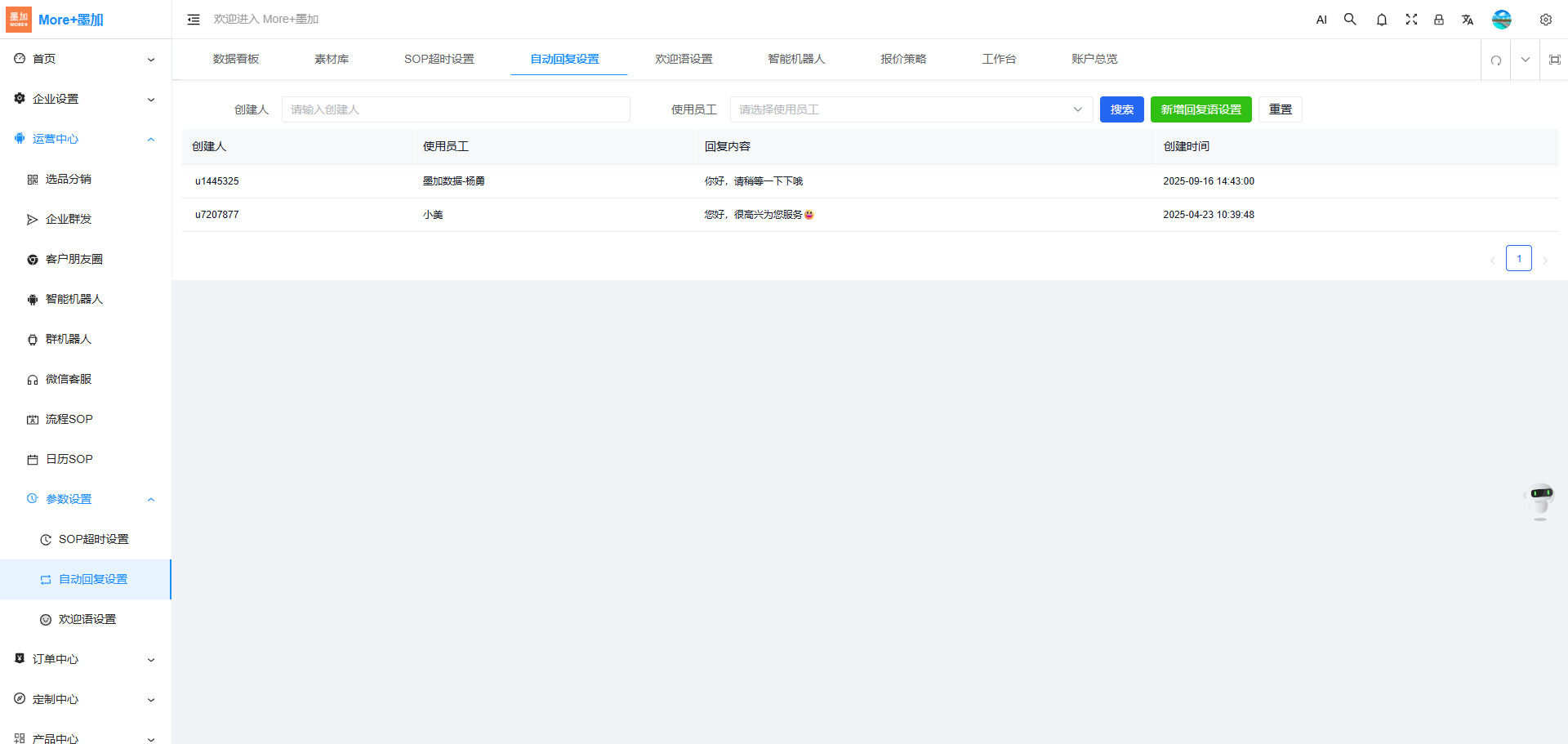
Task: Switch to the 欢迎语设置 tab
Action: coord(684,59)
